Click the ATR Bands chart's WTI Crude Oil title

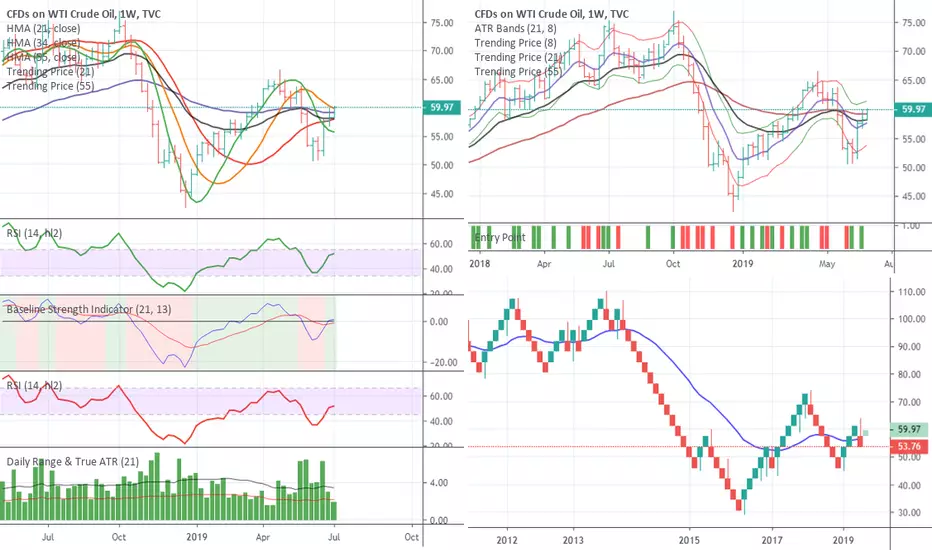coord(552,14)
